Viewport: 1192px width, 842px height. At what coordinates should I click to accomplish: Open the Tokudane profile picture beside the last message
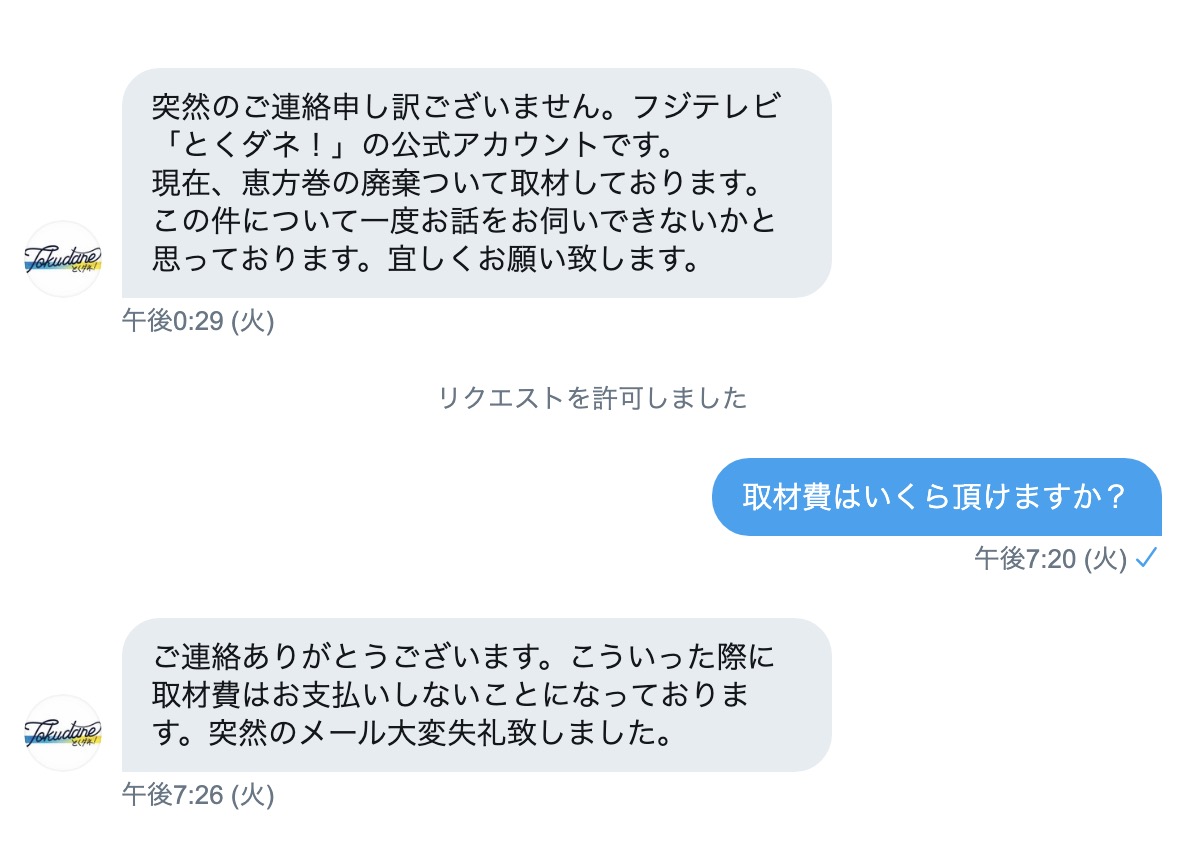click(x=63, y=733)
